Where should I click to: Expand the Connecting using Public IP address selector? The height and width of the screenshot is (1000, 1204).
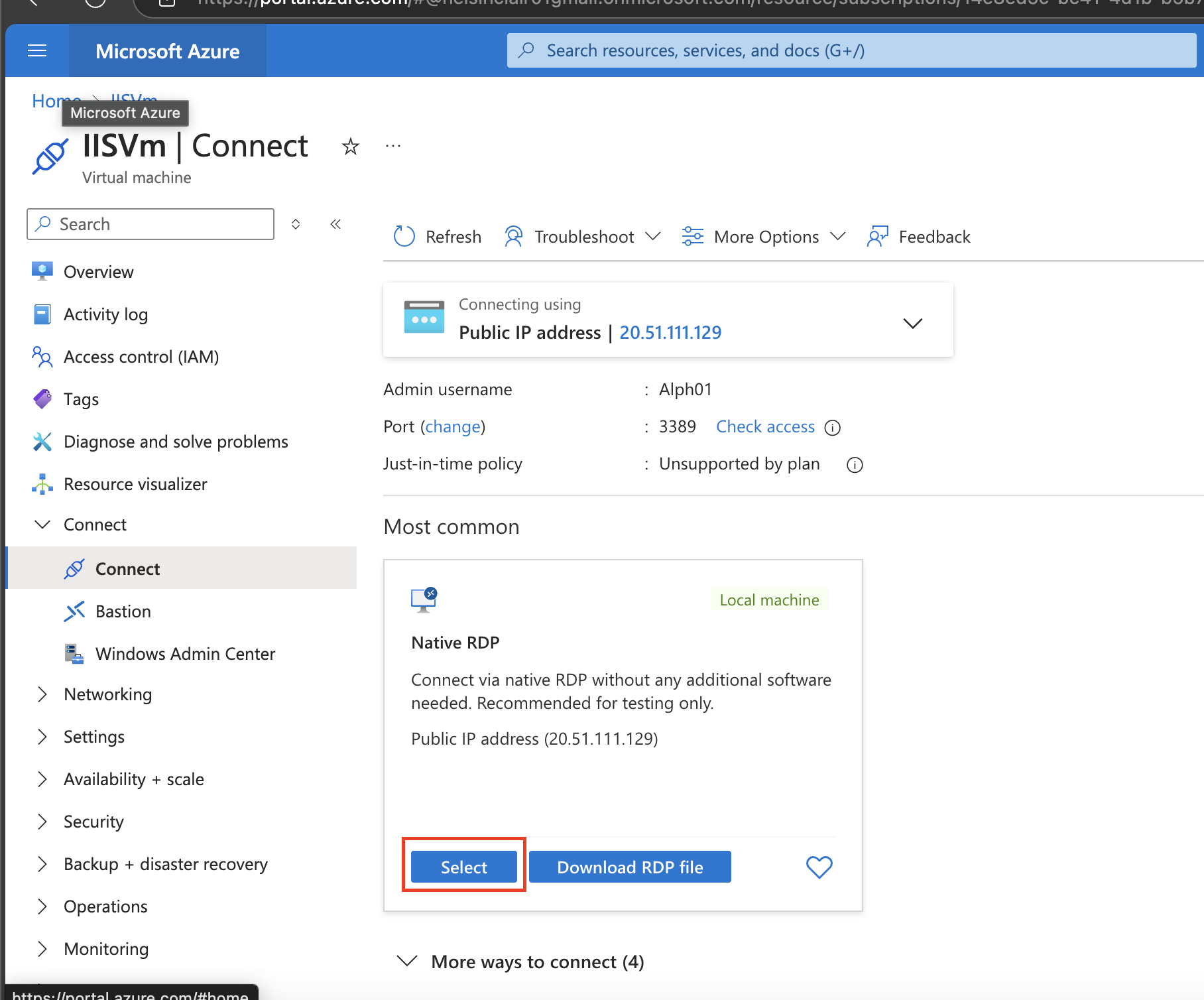(913, 323)
